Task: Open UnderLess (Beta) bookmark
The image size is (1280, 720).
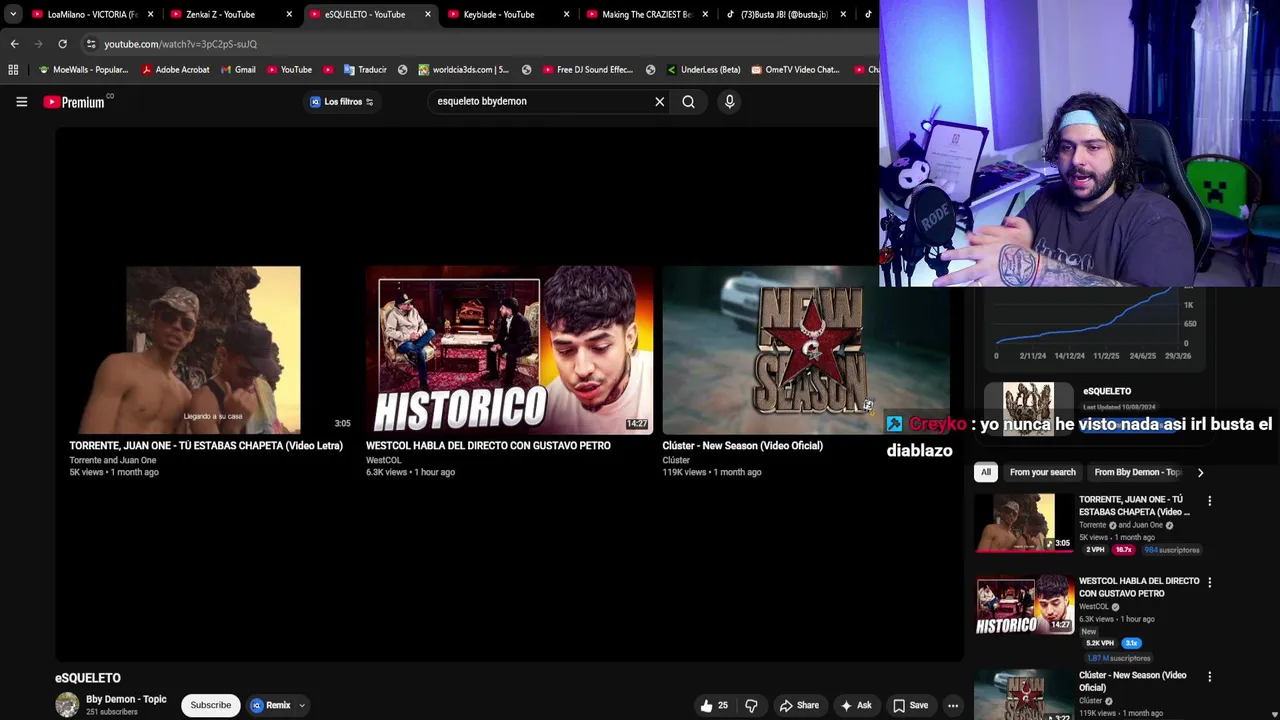Action: (703, 69)
